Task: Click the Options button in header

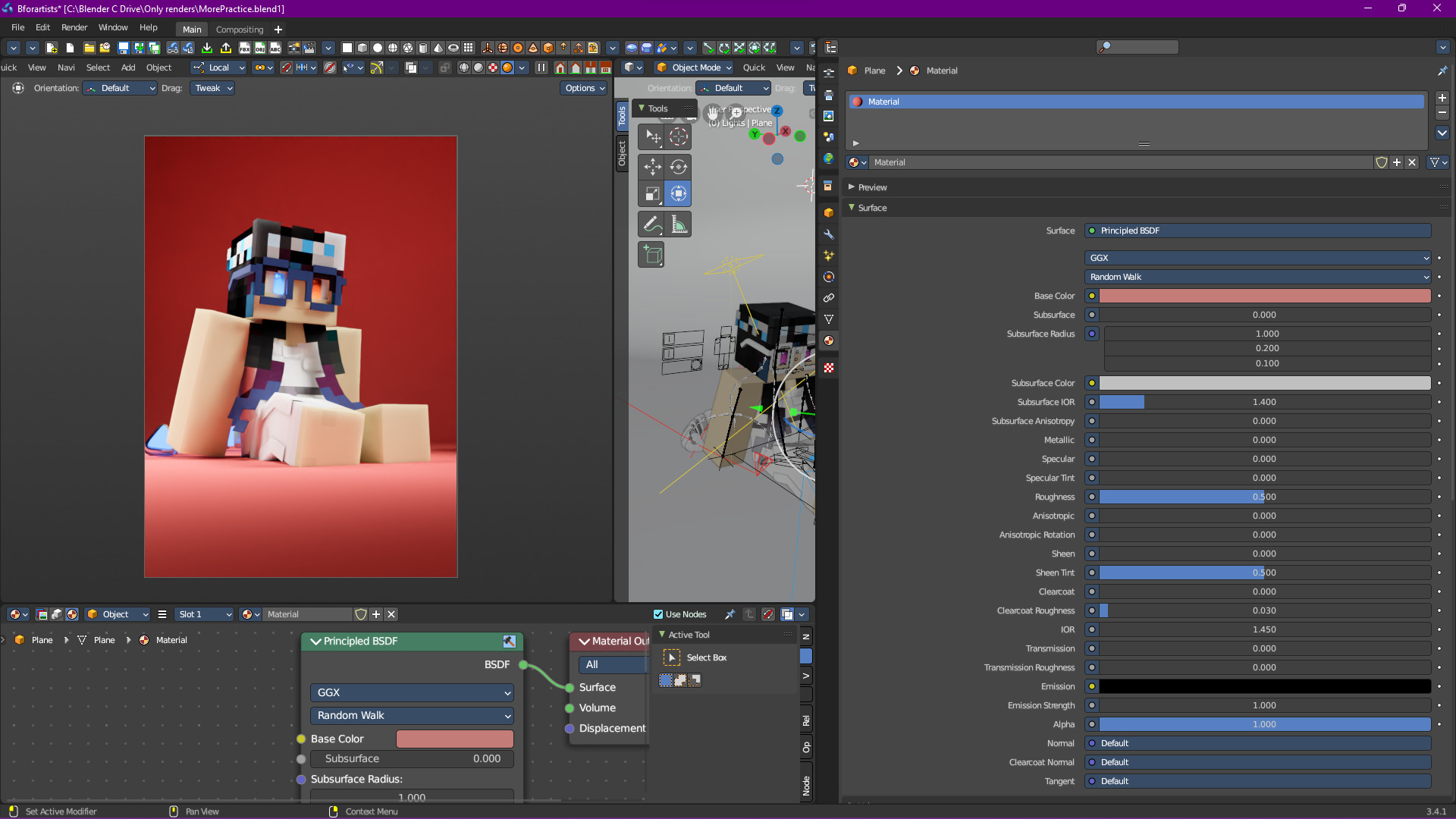Action: pyautogui.click(x=585, y=88)
